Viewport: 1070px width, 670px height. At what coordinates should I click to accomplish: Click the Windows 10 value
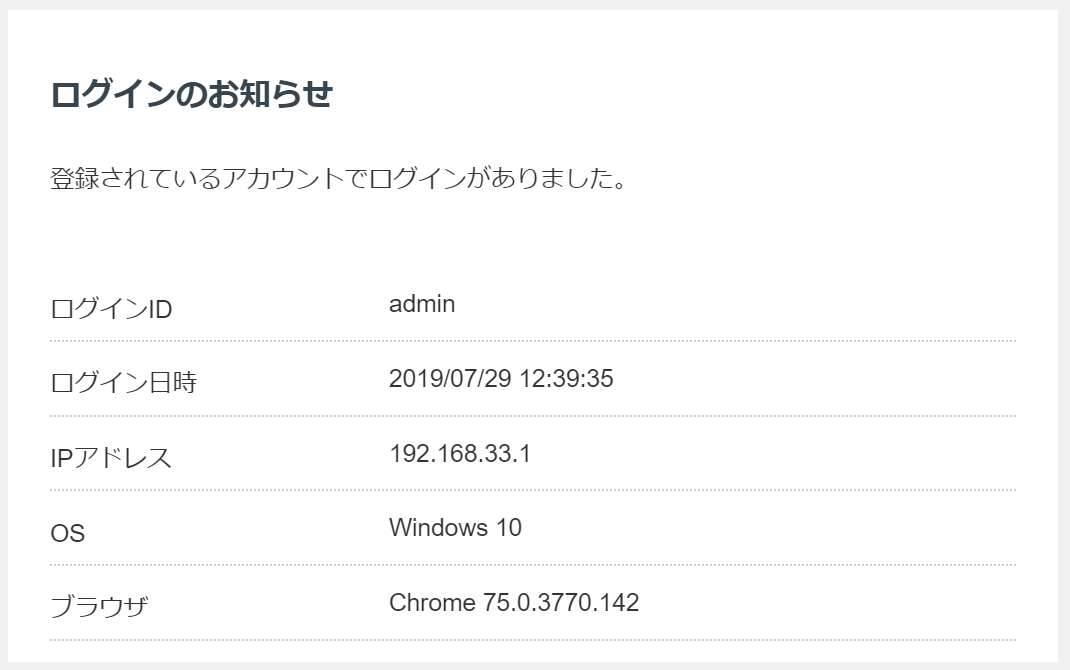455,528
